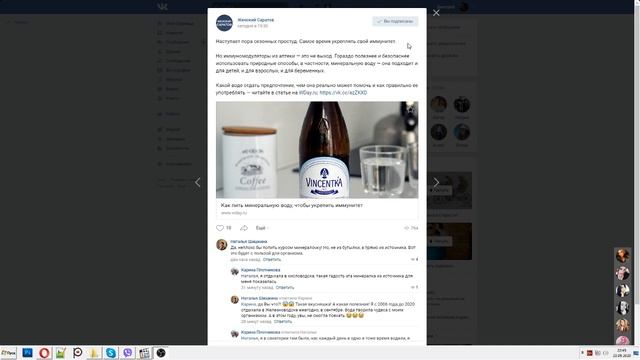640x360 pixels.
Task: Like the post with the heart icon
Action: [220, 228]
